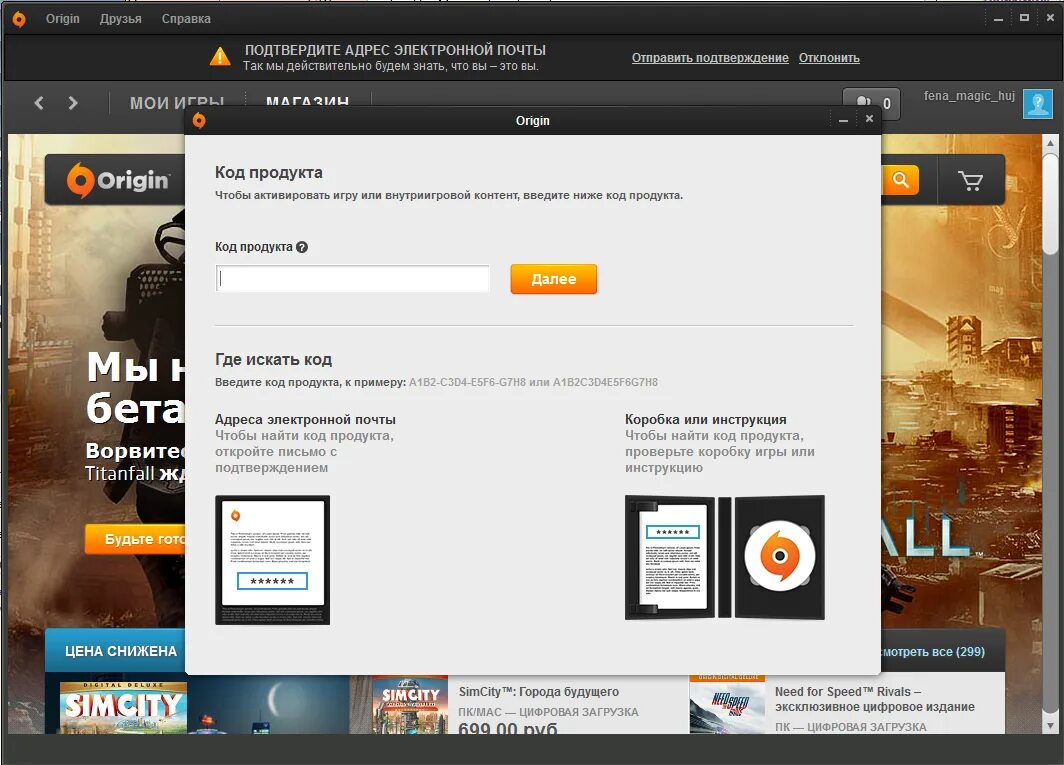Click the Отклонить link
This screenshot has height=765, width=1064.
pos(829,58)
